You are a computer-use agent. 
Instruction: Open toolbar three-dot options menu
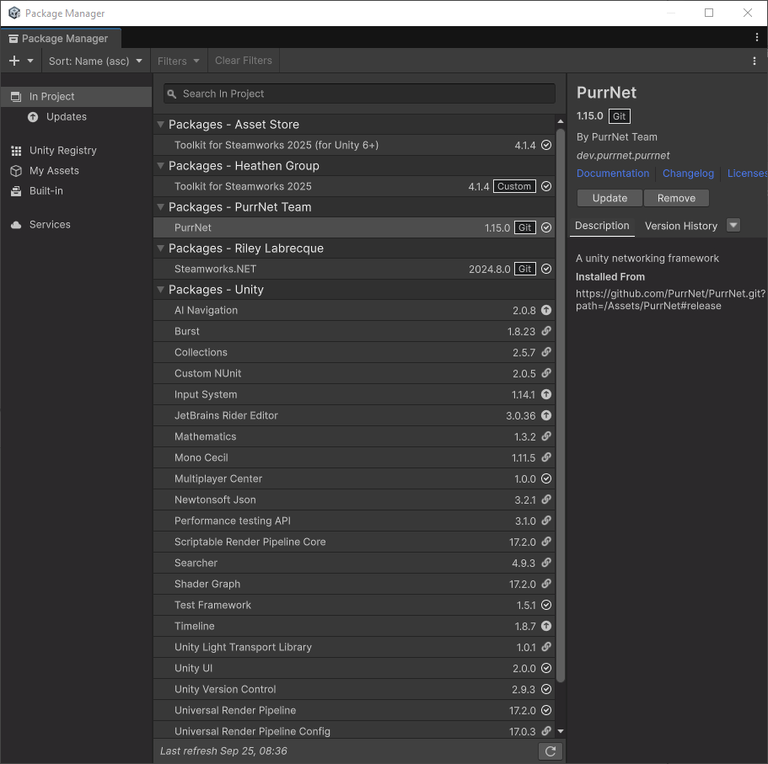click(754, 61)
